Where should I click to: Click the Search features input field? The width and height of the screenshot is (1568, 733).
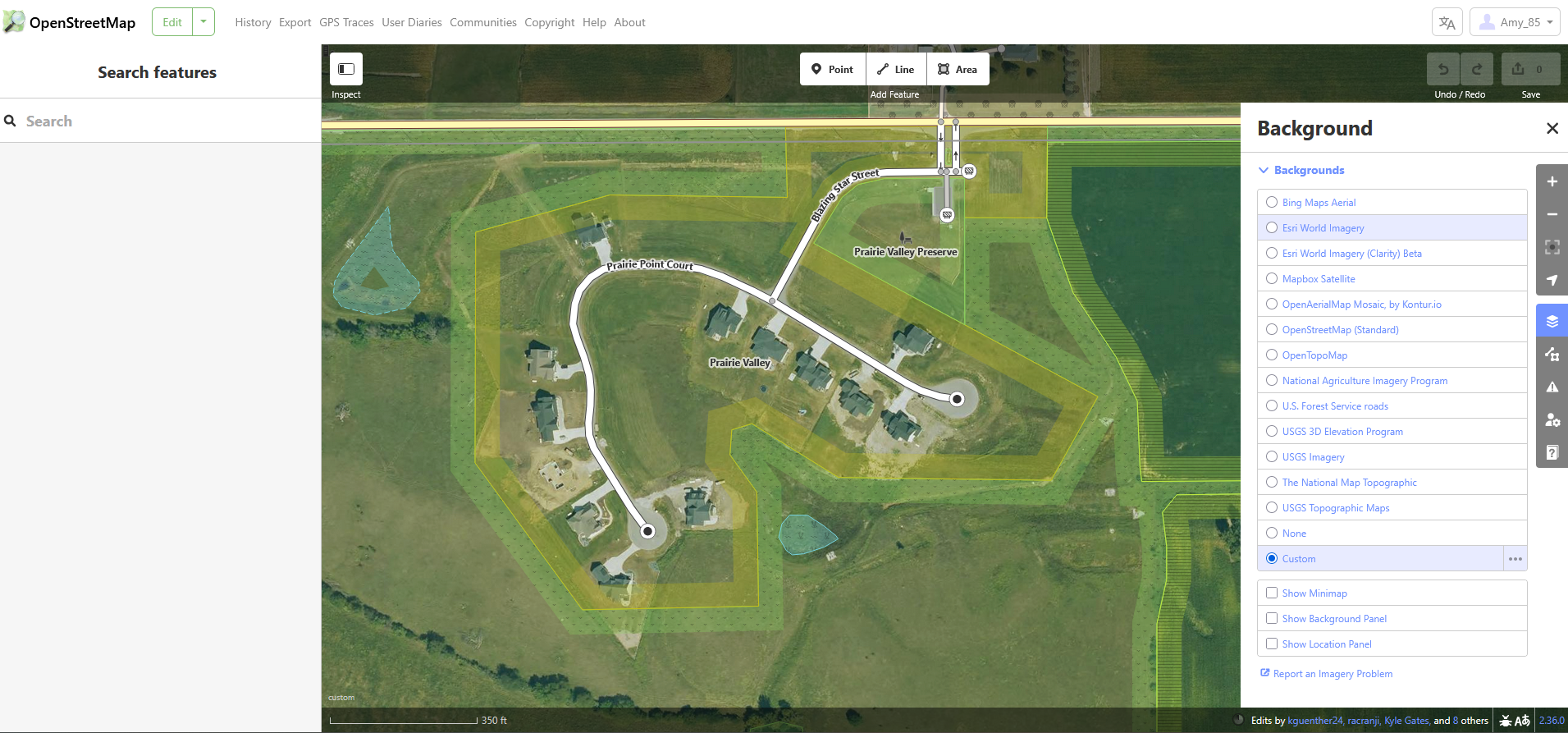point(164,121)
